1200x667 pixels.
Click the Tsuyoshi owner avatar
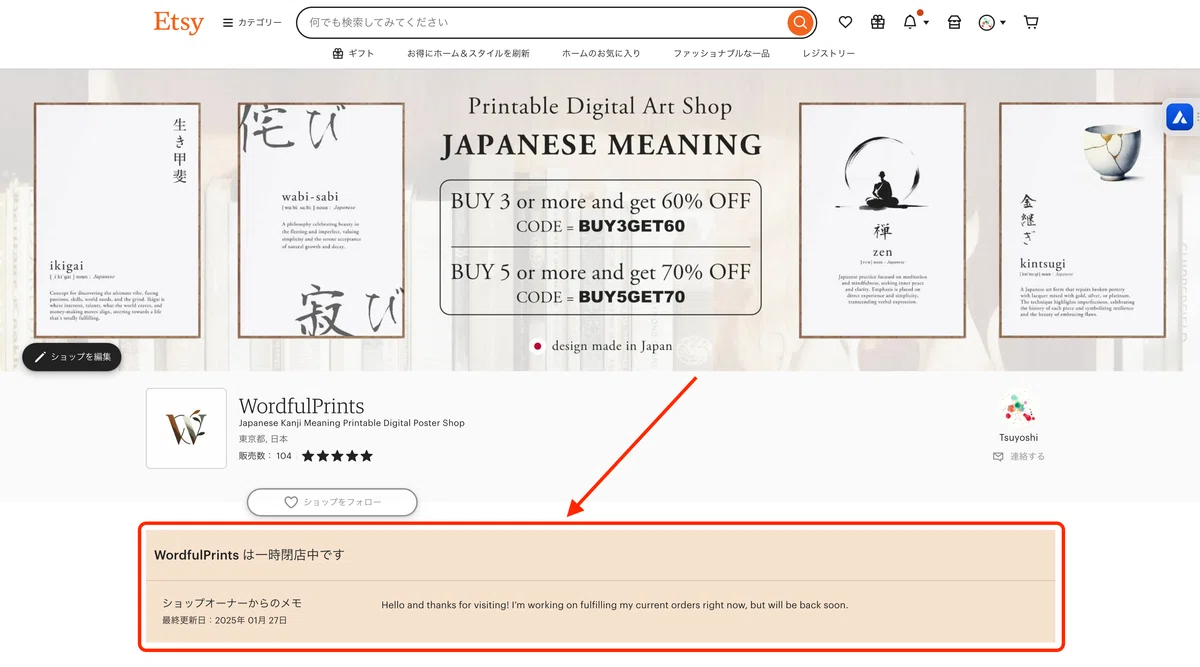tap(1018, 409)
